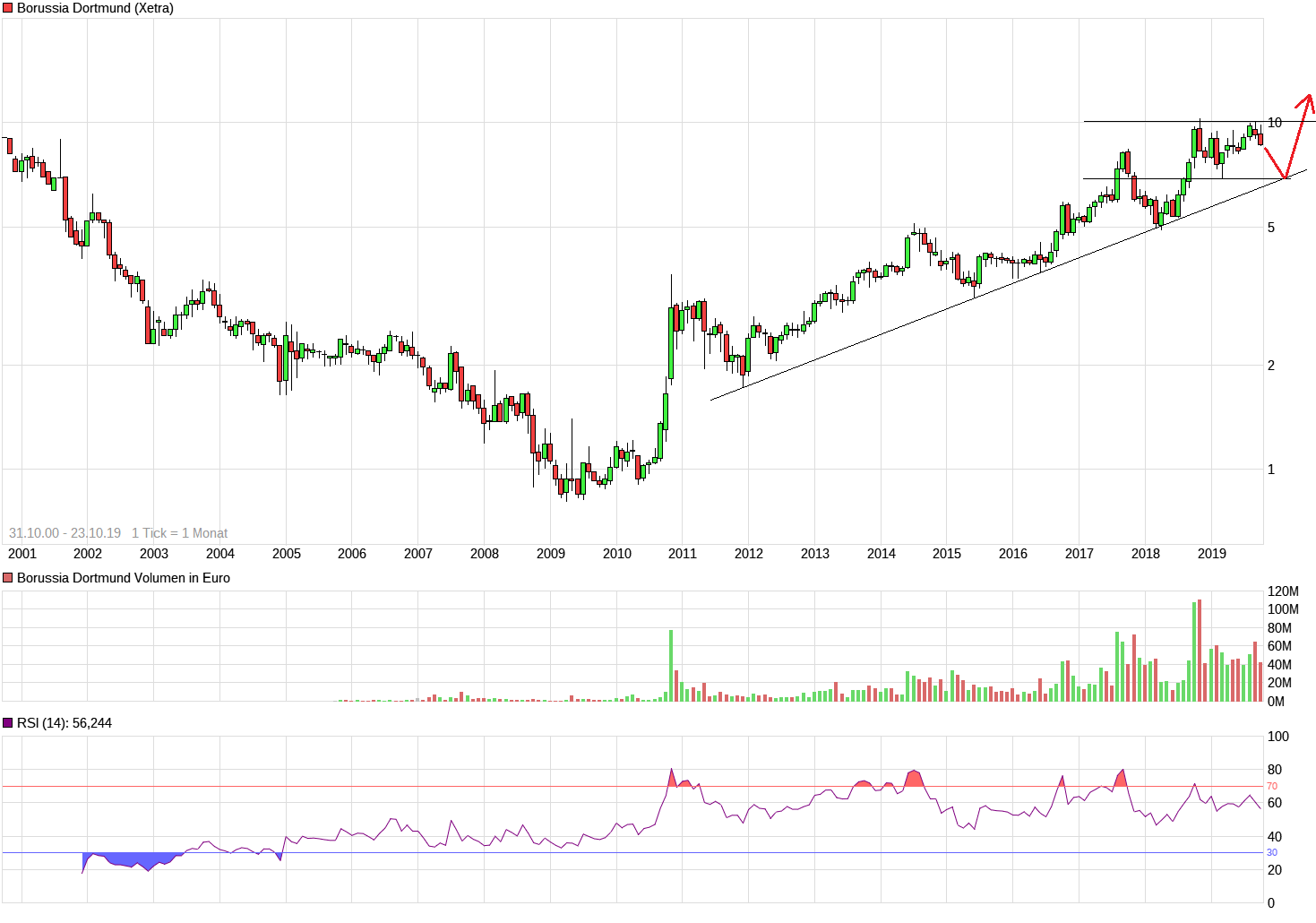
Task: Select the "Borussia Dortmund (Xetra)" chart title
Action: (x=95, y=8)
